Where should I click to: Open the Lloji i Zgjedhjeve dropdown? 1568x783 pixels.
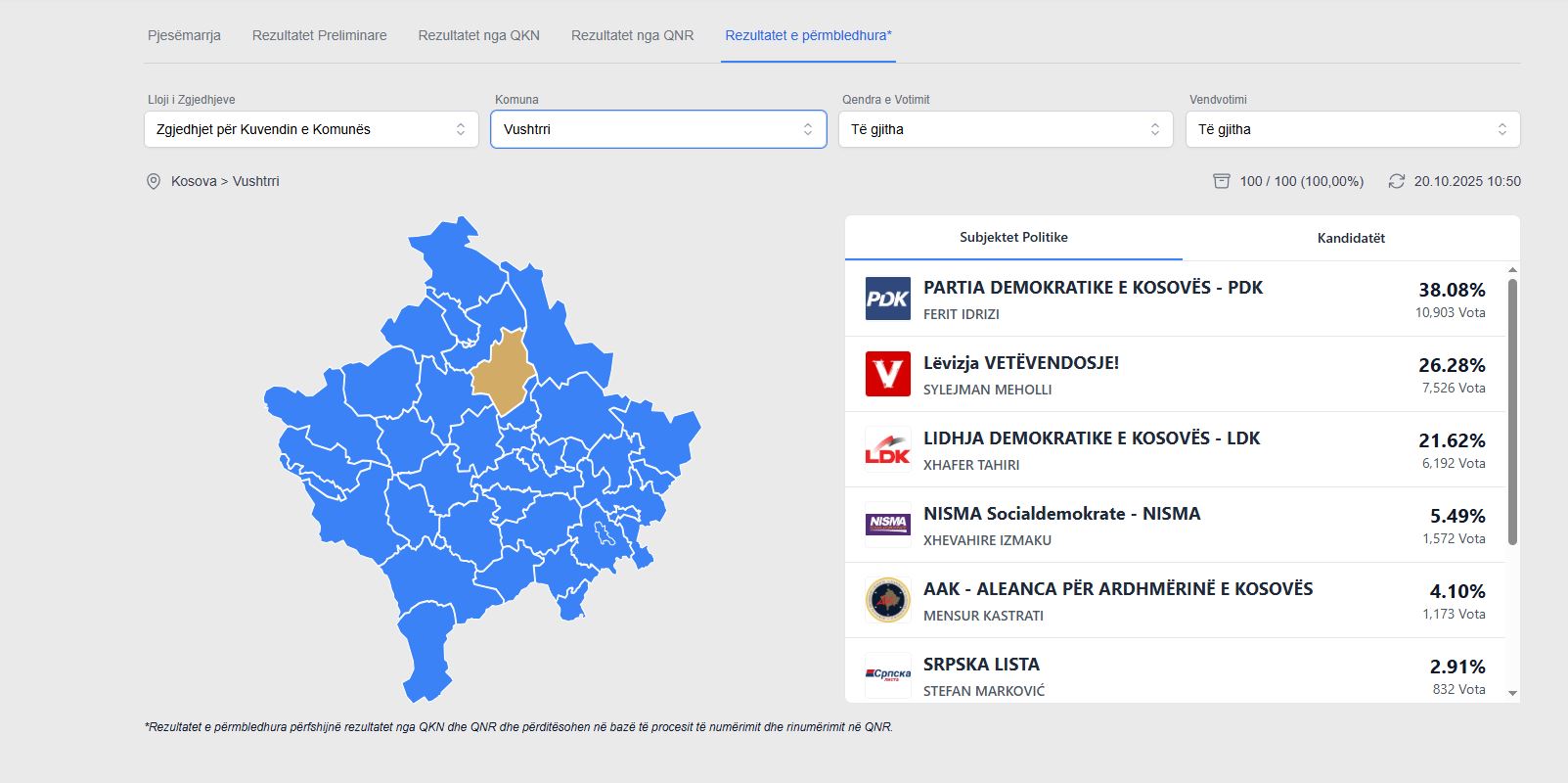point(311,129)
